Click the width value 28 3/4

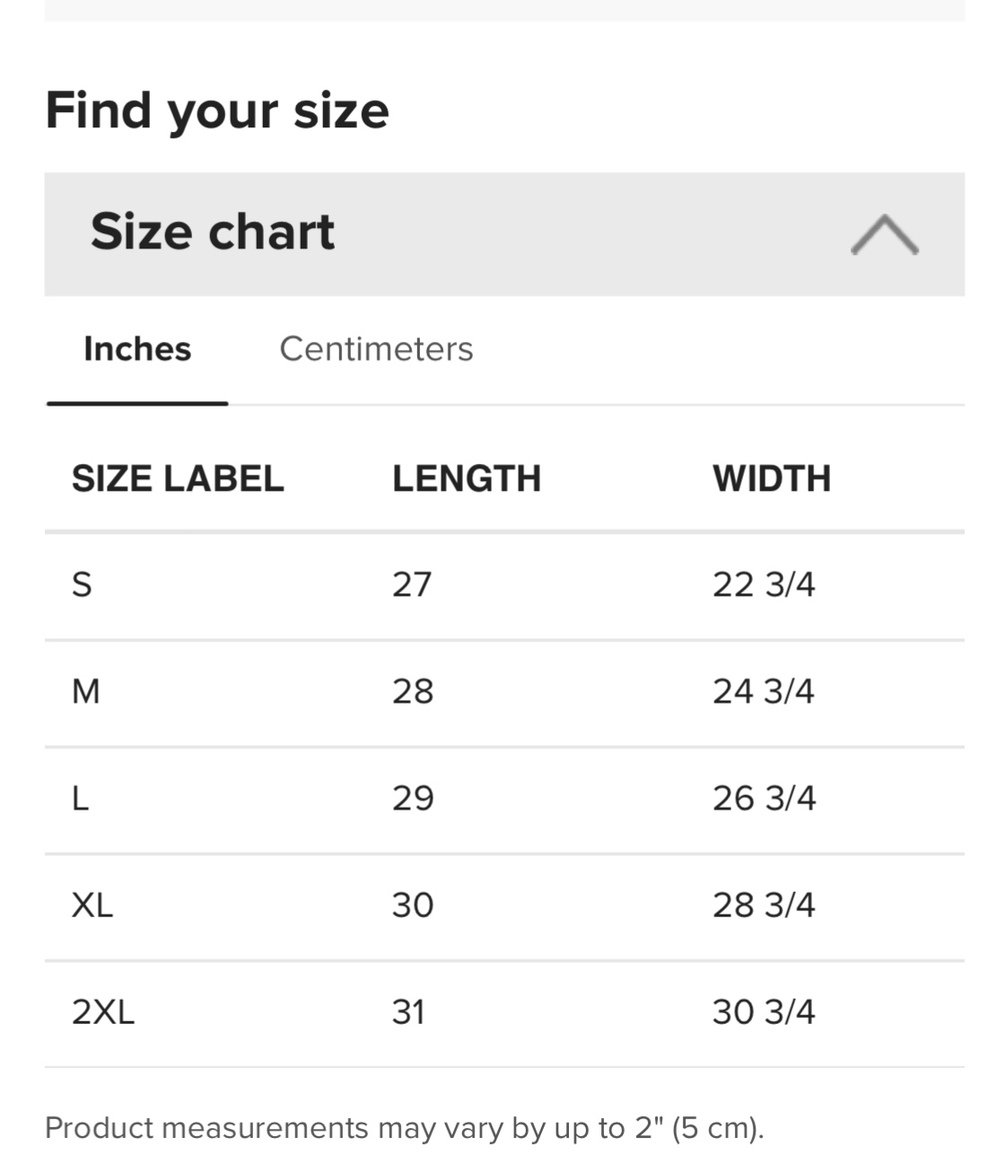764,905
